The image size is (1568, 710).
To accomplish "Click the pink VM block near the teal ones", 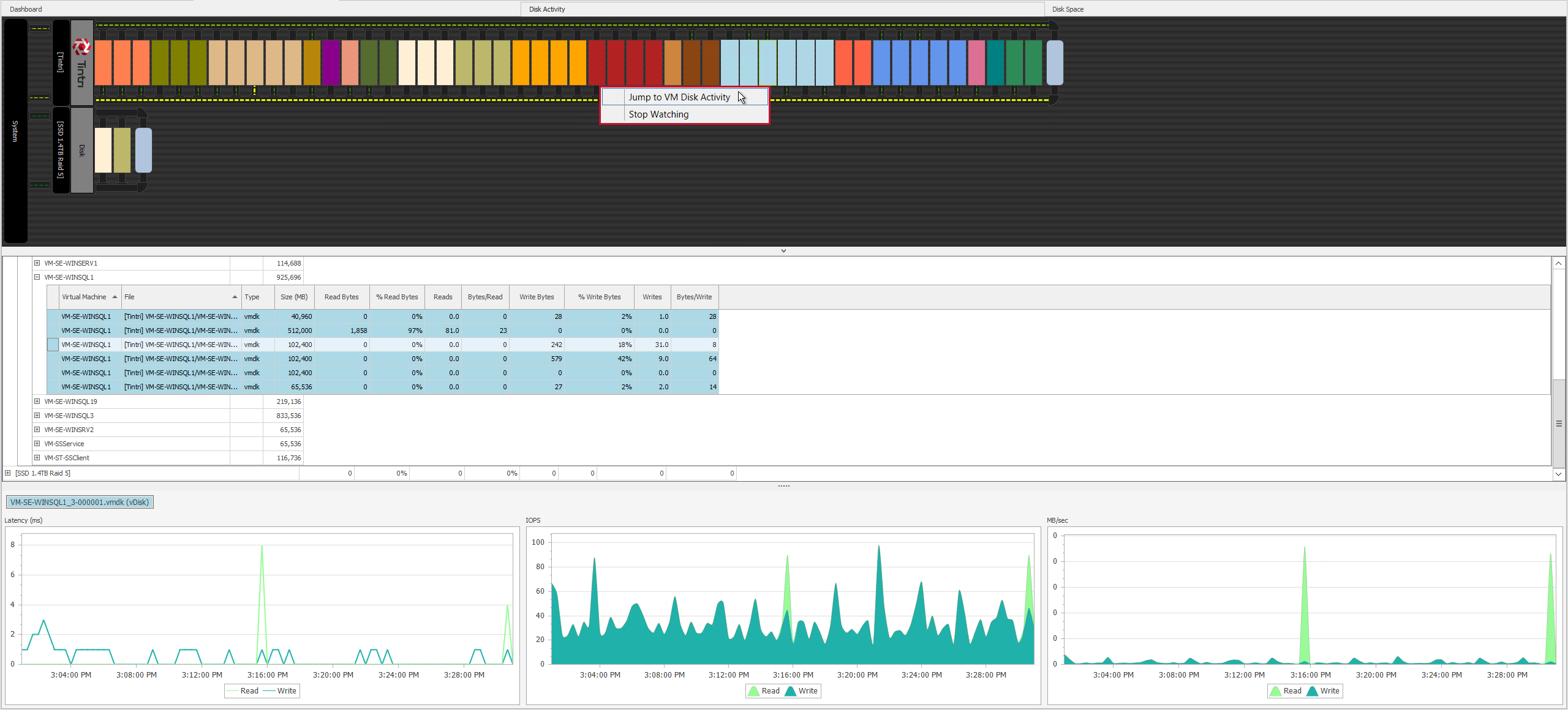I will 976,62.
